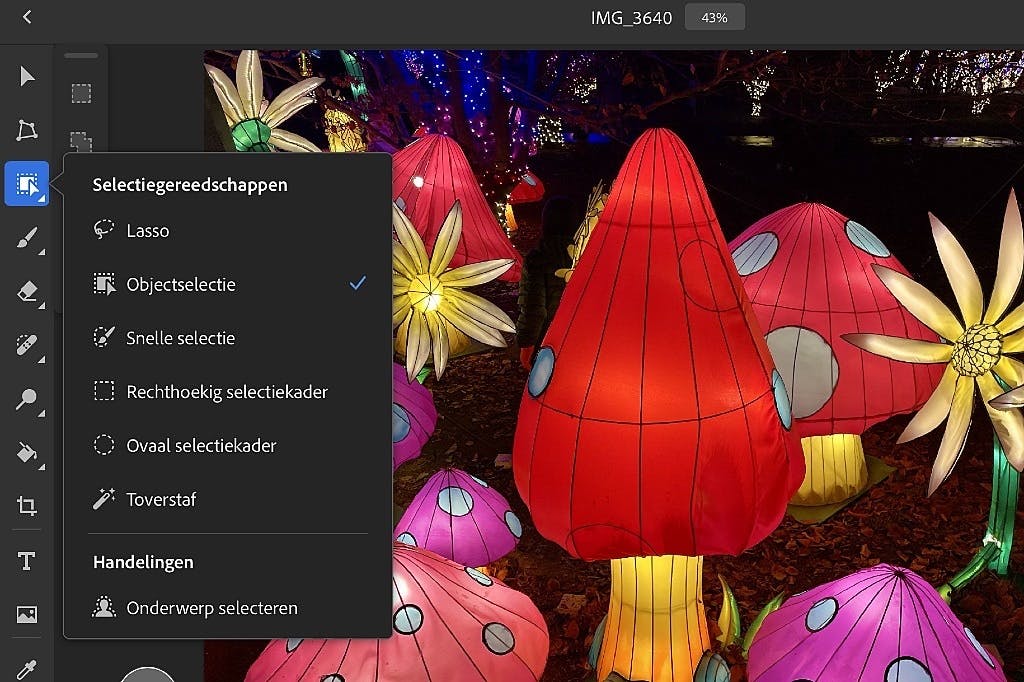The image size is (1024, 682).
Task: Select the spot healing bandage tool
Action: coord(27,346)
